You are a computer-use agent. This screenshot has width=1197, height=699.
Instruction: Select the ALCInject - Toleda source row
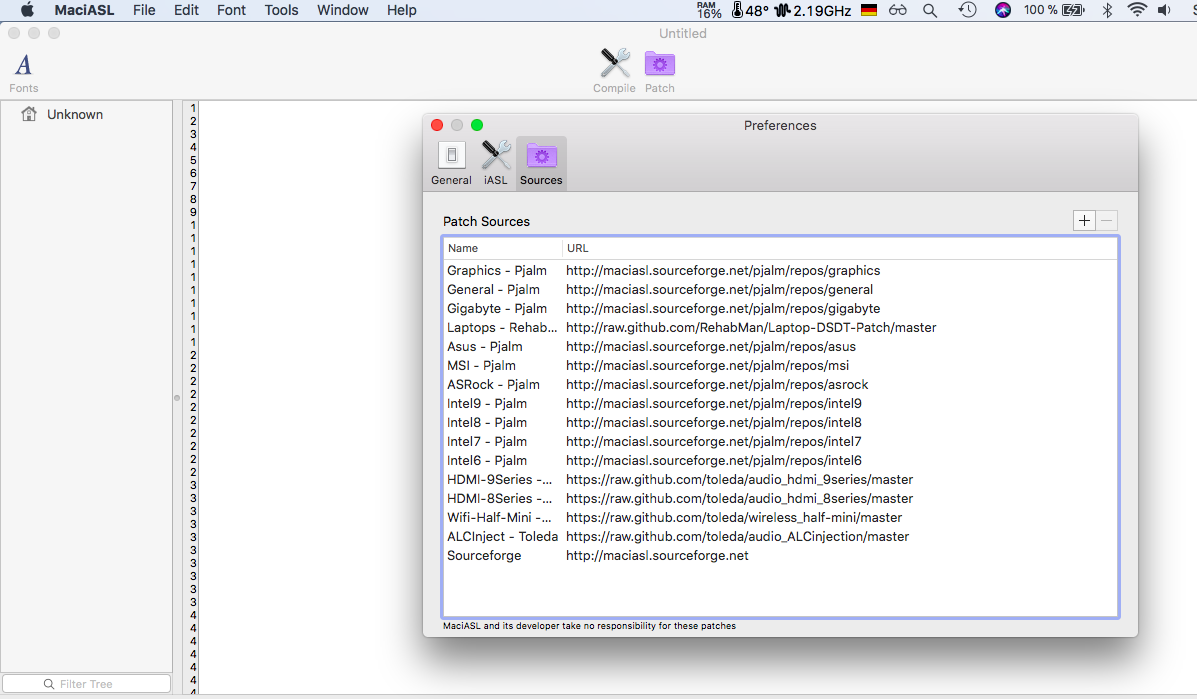tap(780, 536)
